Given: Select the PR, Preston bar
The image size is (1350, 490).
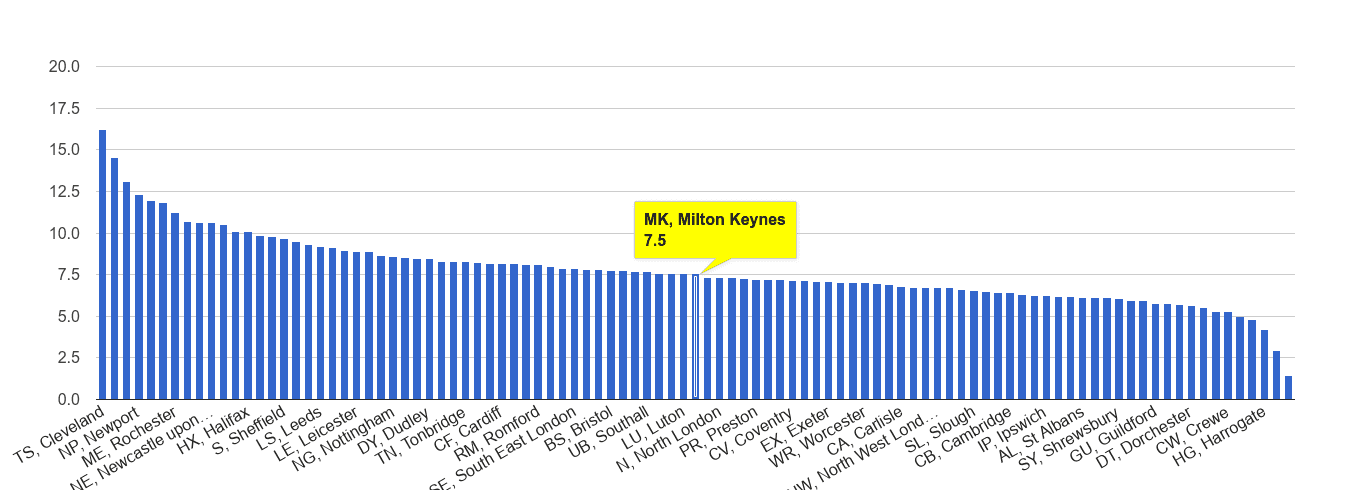Looking at the screenshot, I should (x=756, y=340).
